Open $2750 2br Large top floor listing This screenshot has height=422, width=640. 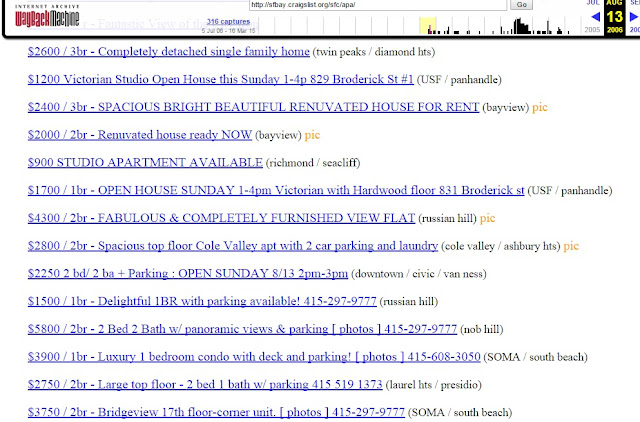coord(205,384)
